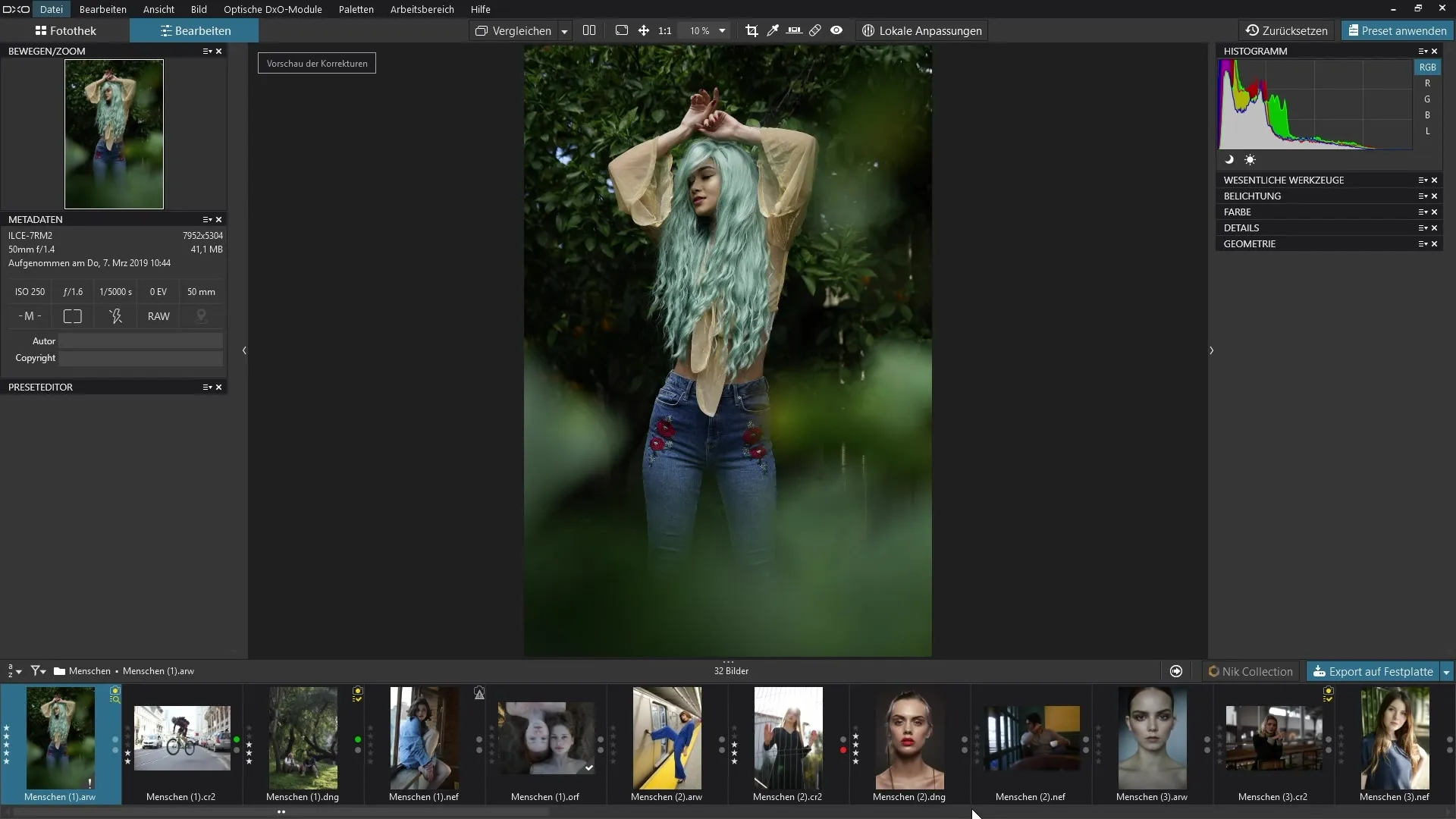Switch to side-by-side compare view

589,30
